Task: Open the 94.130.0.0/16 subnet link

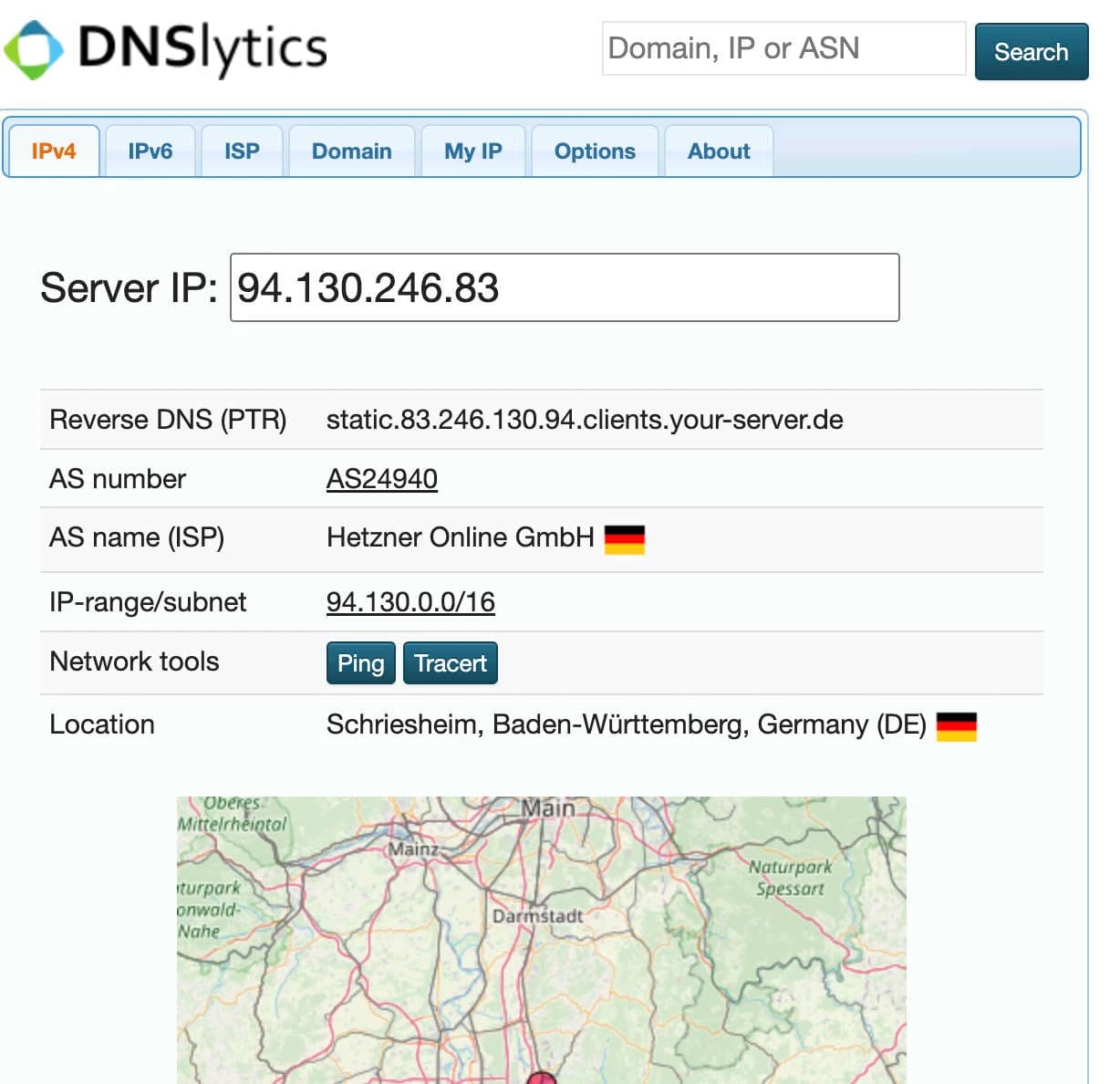Action: (410, 601)
